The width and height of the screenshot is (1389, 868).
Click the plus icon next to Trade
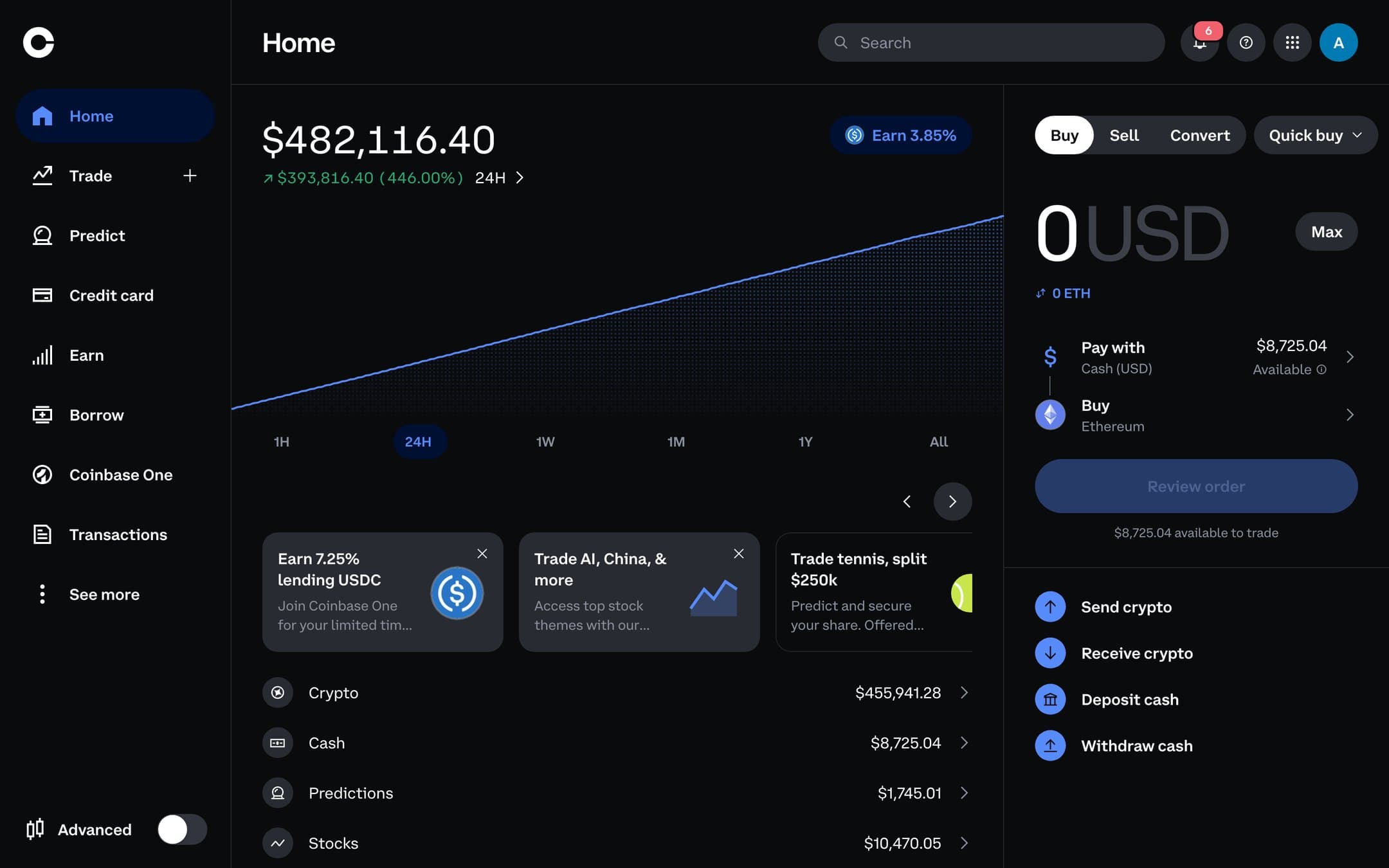coord(190,176)
